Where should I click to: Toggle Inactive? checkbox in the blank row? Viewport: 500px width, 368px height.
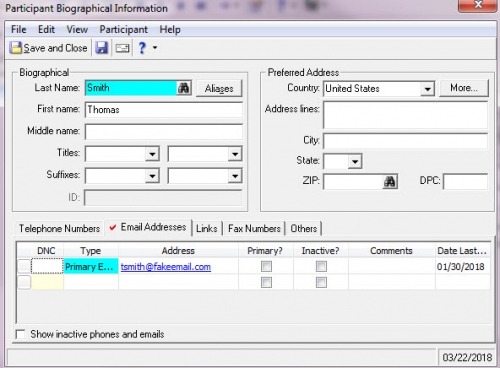[321, 283]
